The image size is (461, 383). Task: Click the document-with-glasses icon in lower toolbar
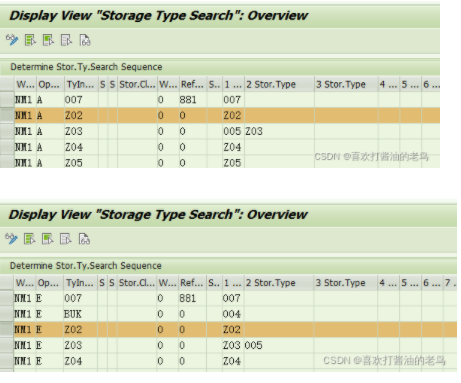point(84,239)
